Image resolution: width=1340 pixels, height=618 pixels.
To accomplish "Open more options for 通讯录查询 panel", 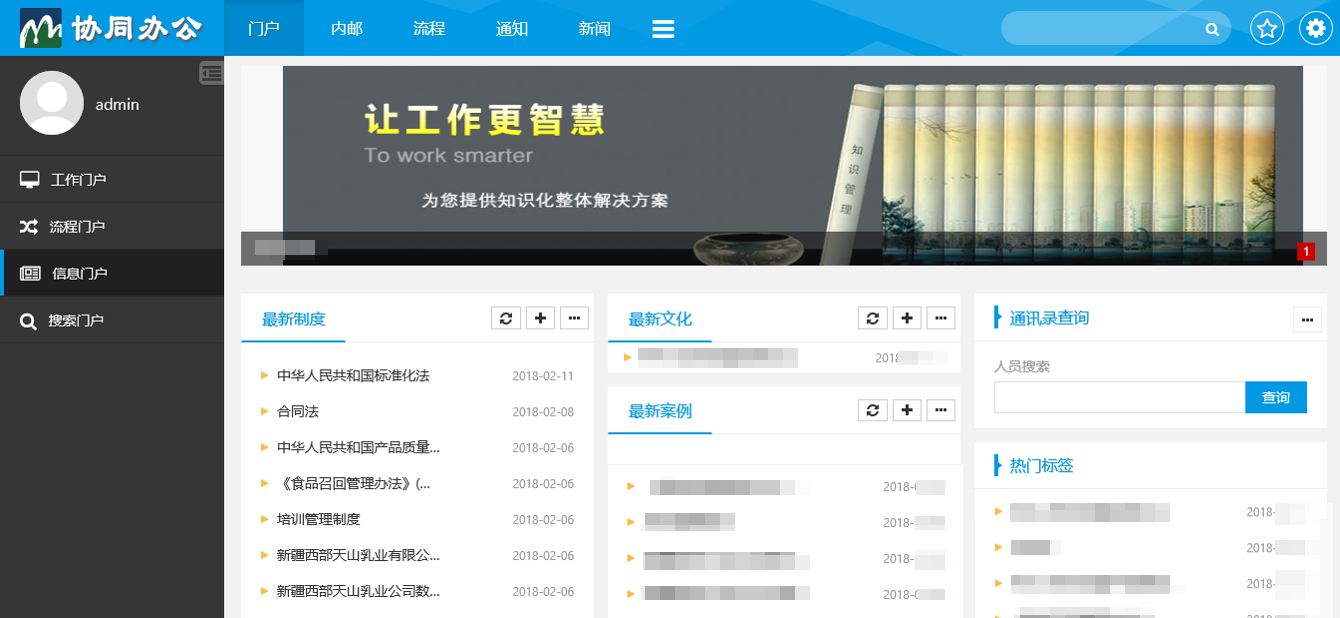I will tap(1308, 319).
